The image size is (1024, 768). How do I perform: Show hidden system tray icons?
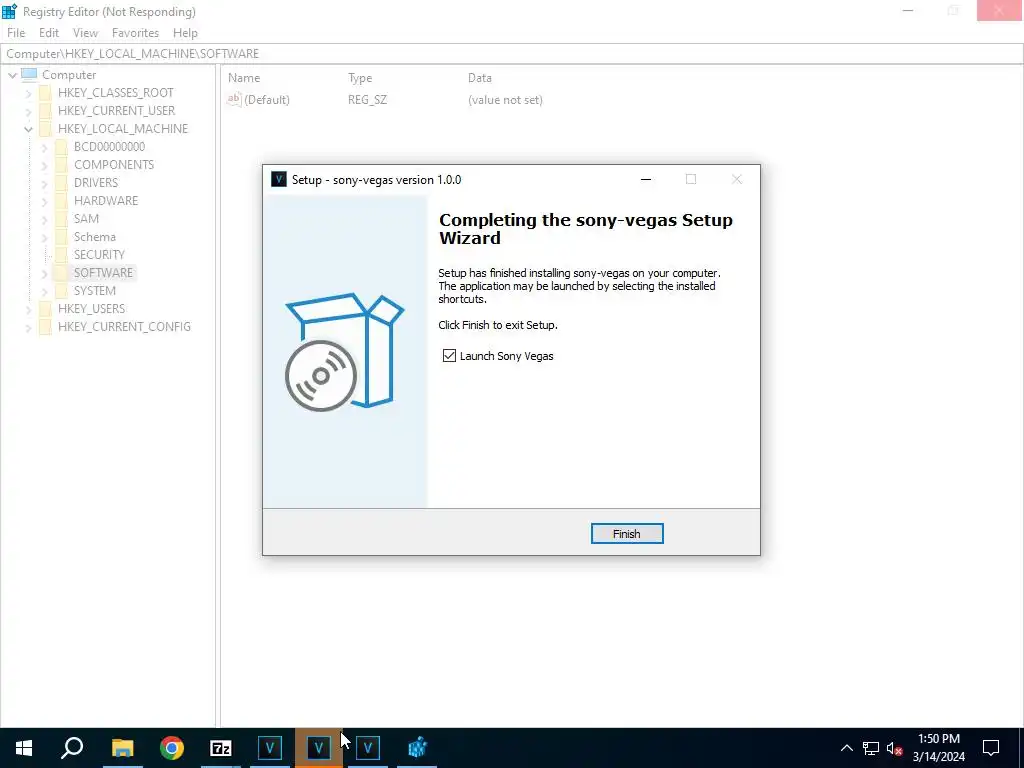pyautogui.click(x=846, y=748)
